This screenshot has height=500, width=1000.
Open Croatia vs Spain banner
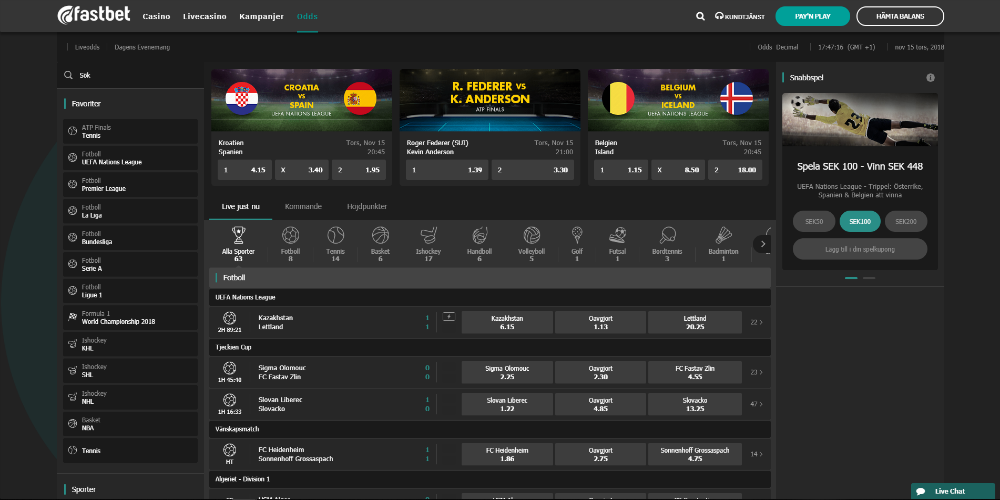[x=302, y=100]
